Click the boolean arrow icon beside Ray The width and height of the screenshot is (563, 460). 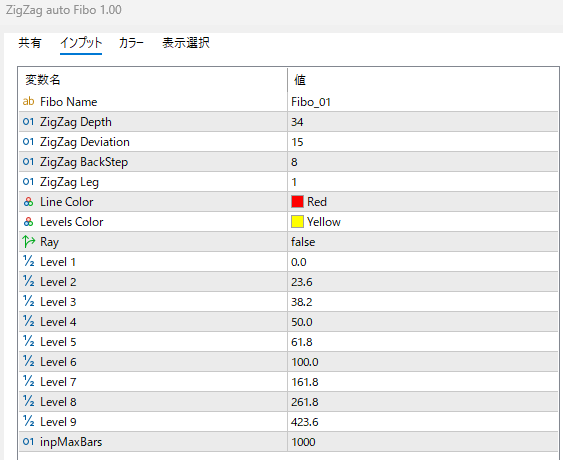click(28, 242)
